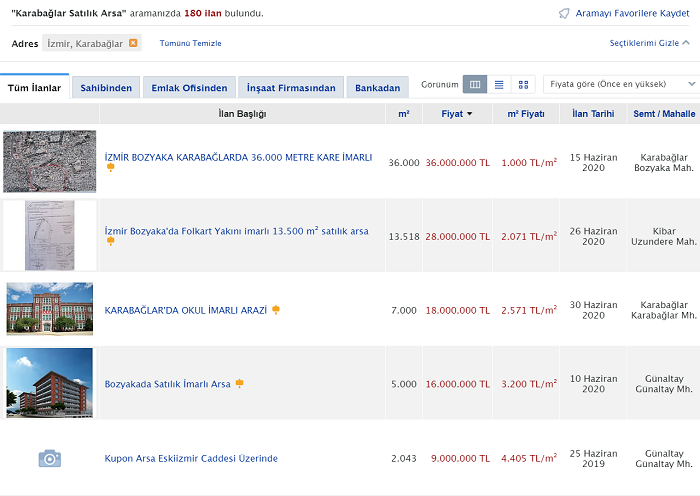Click pin icon on Bozyakada Satılık İmarlı Arsa
The height and width of the screenshot is (496, 700).
(239, 383)
